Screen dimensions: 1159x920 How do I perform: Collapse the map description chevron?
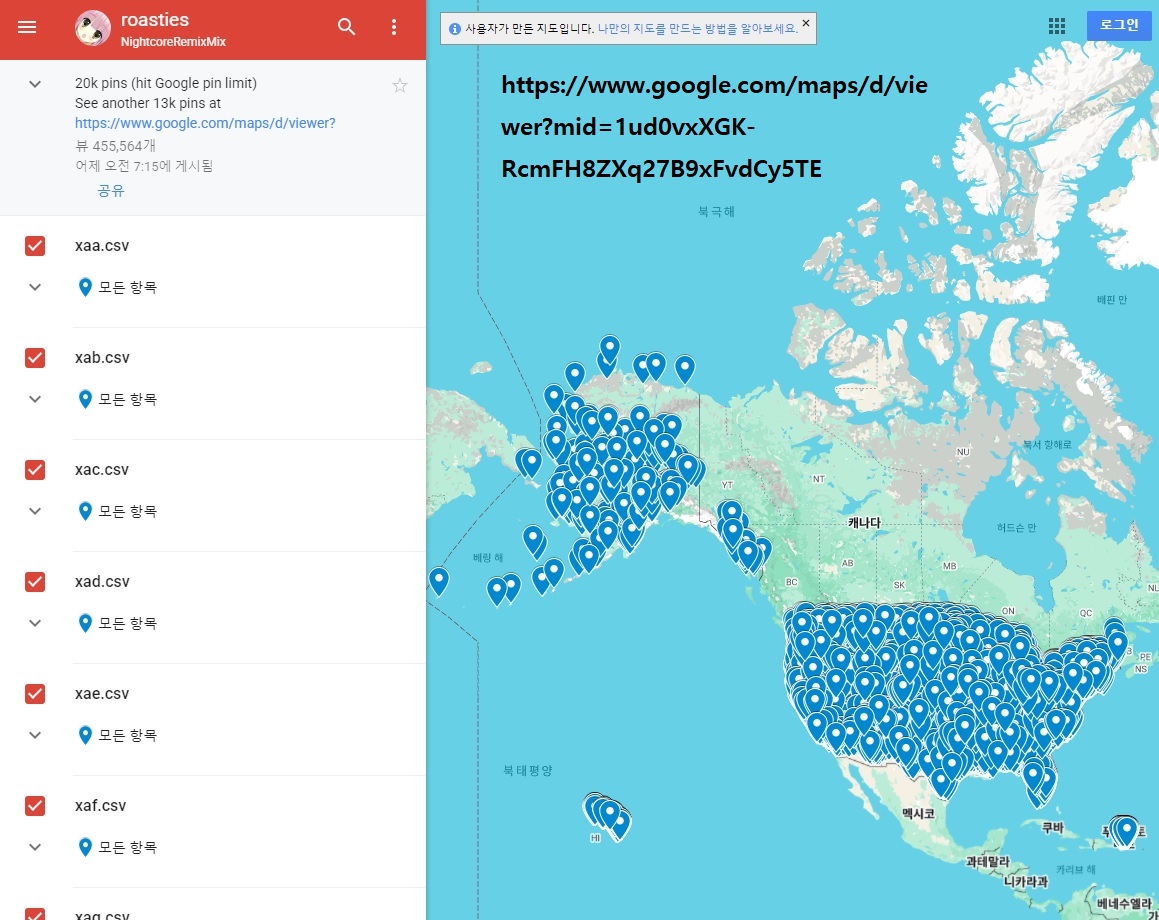coord(35,84)
